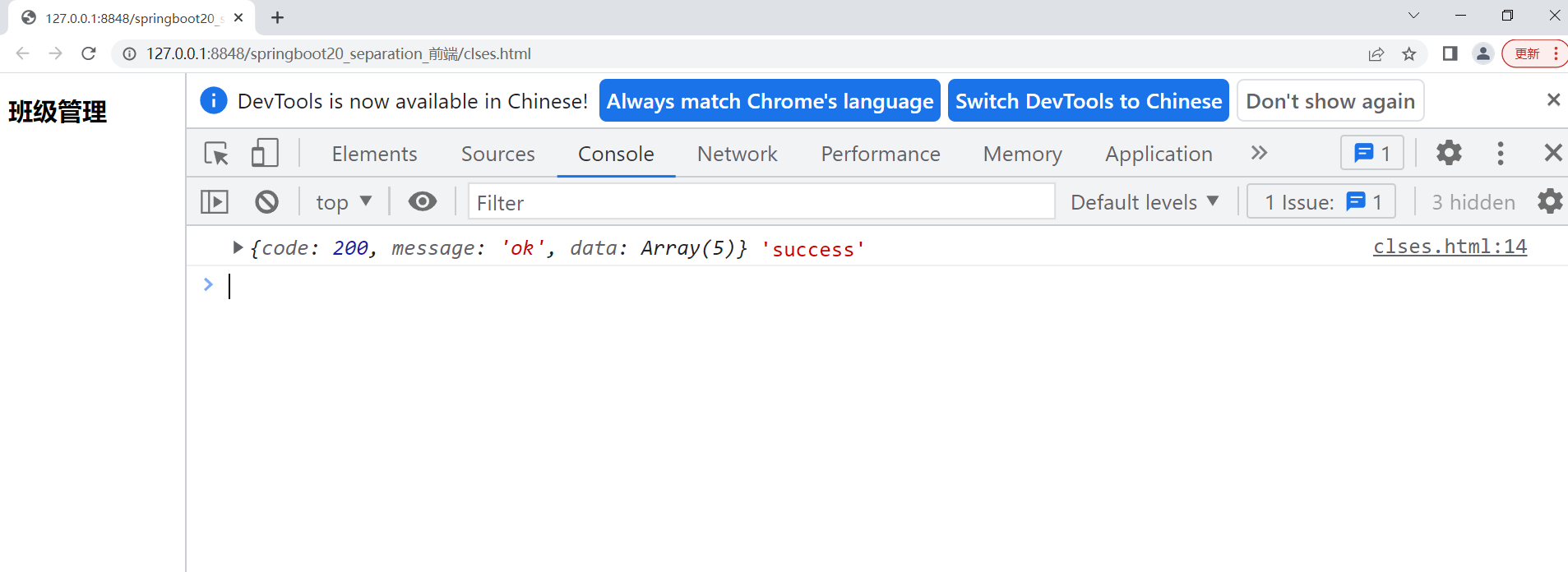Screen dimensions: 1568x572
Task: Open console settings gear
Action: click(x=1550, y=201)
